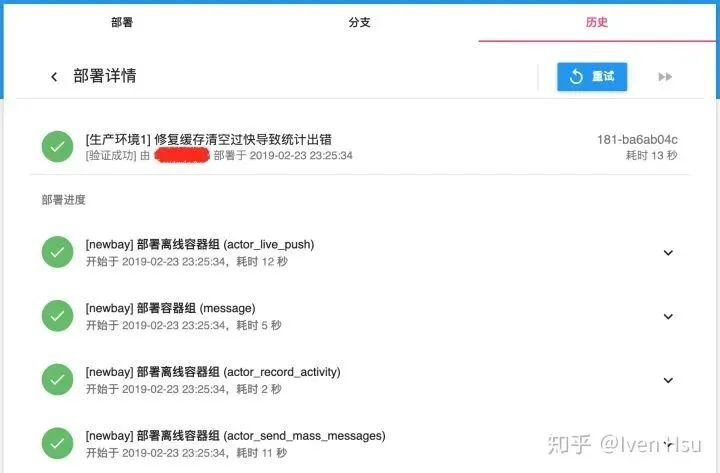Click the deployment title 修复缓存清空过快导致统计出错
720x473 pixels.
pos(243,139)
